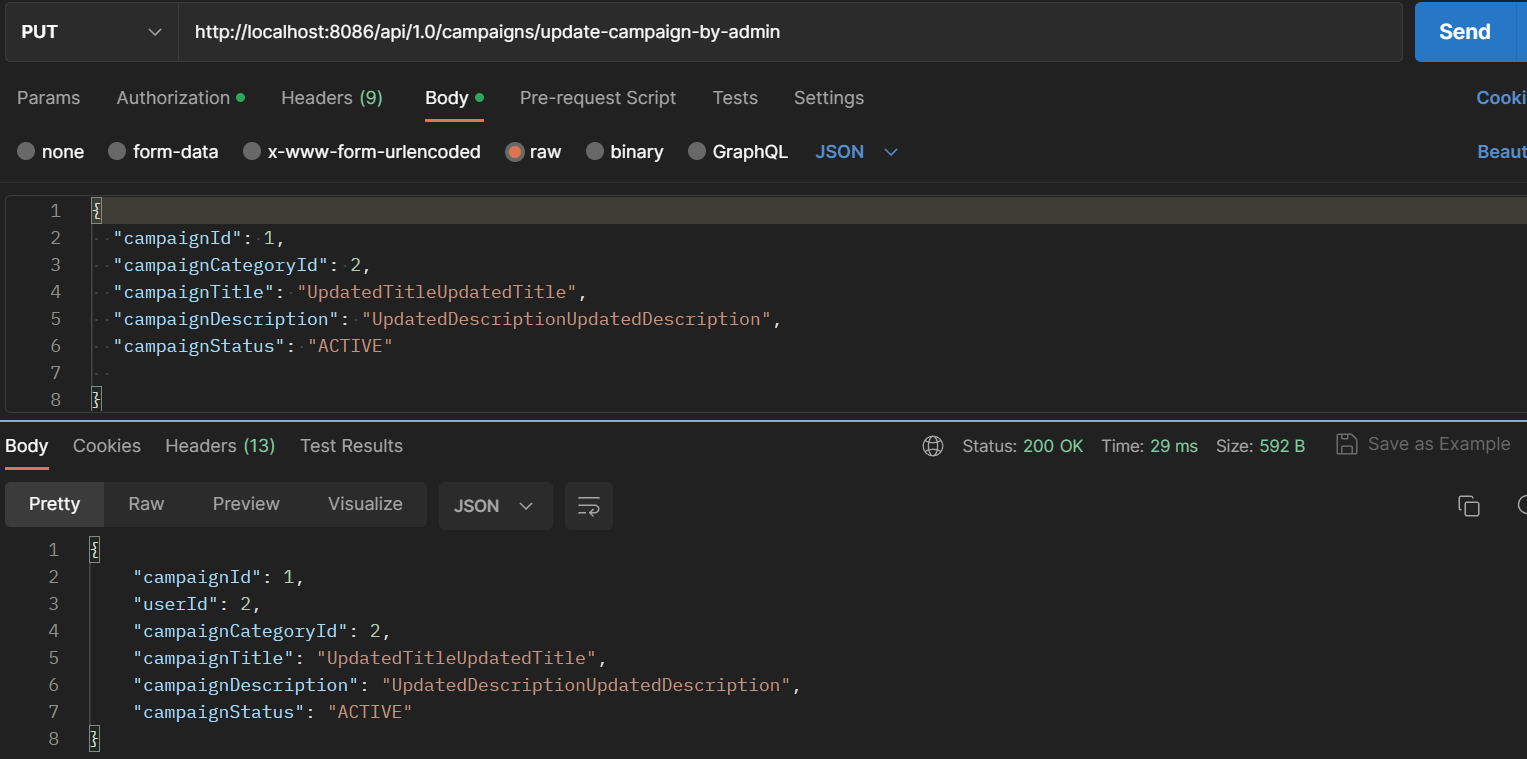The width and height of the screenshot is (1527, 759).
Task: Click the Beautify link
Action: click(x=1502, y=152)
